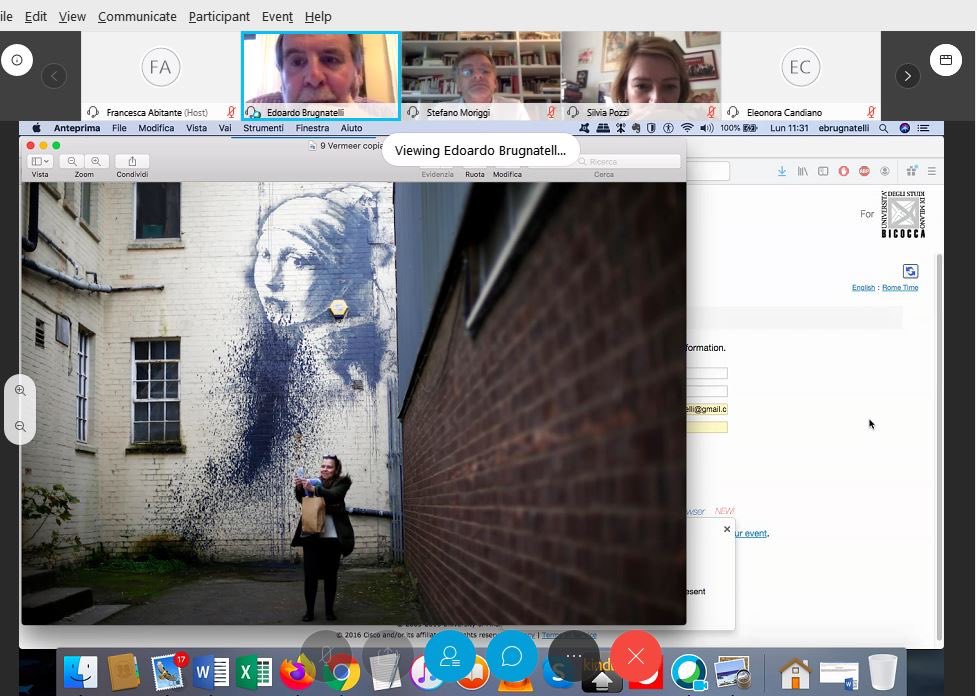
Task: Open Aiuto menu in Mac menu bar
Action: pyautogui.click(x=351, y=128)
